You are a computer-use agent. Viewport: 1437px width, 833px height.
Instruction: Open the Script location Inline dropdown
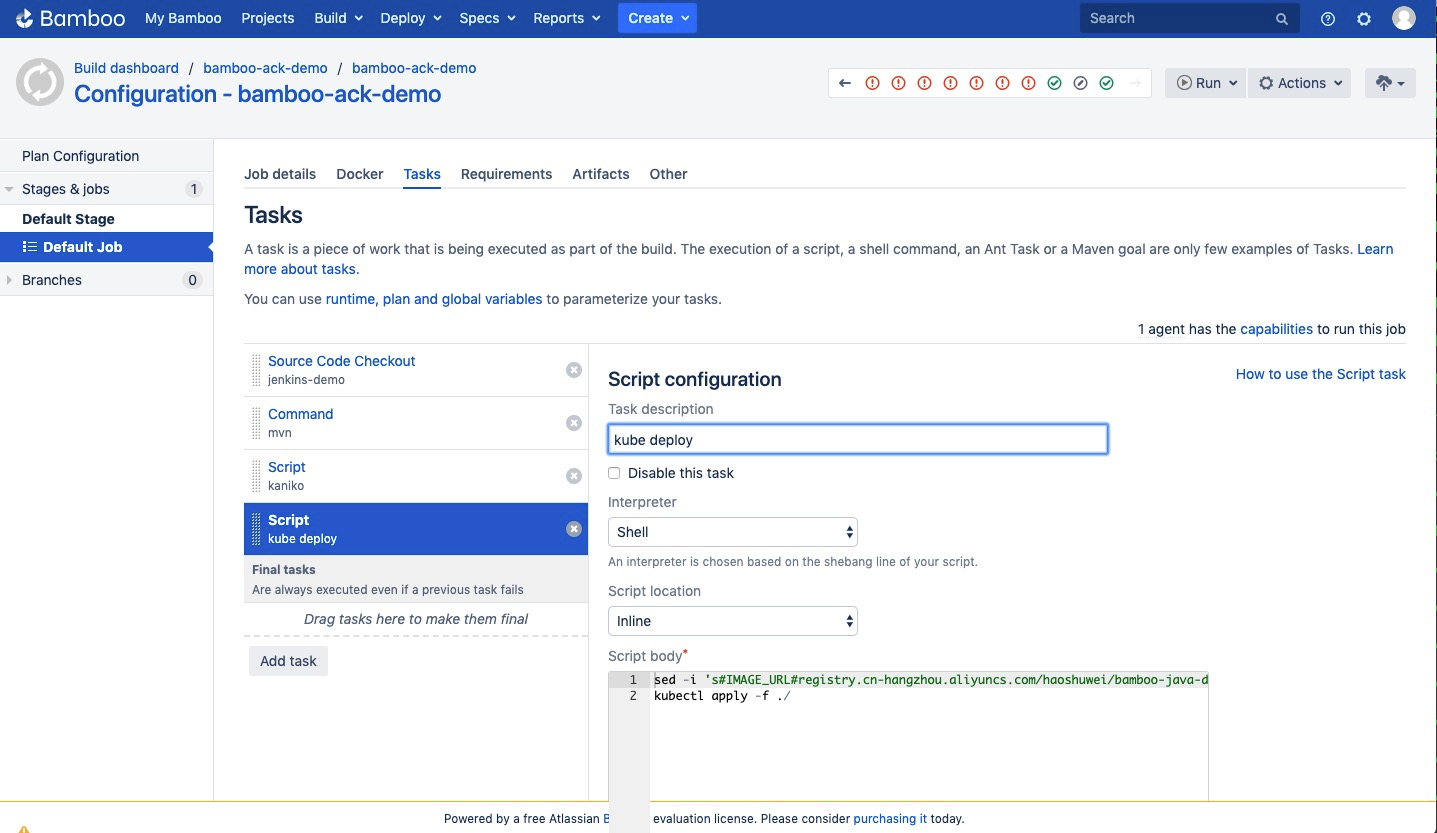tap(733, 621)
